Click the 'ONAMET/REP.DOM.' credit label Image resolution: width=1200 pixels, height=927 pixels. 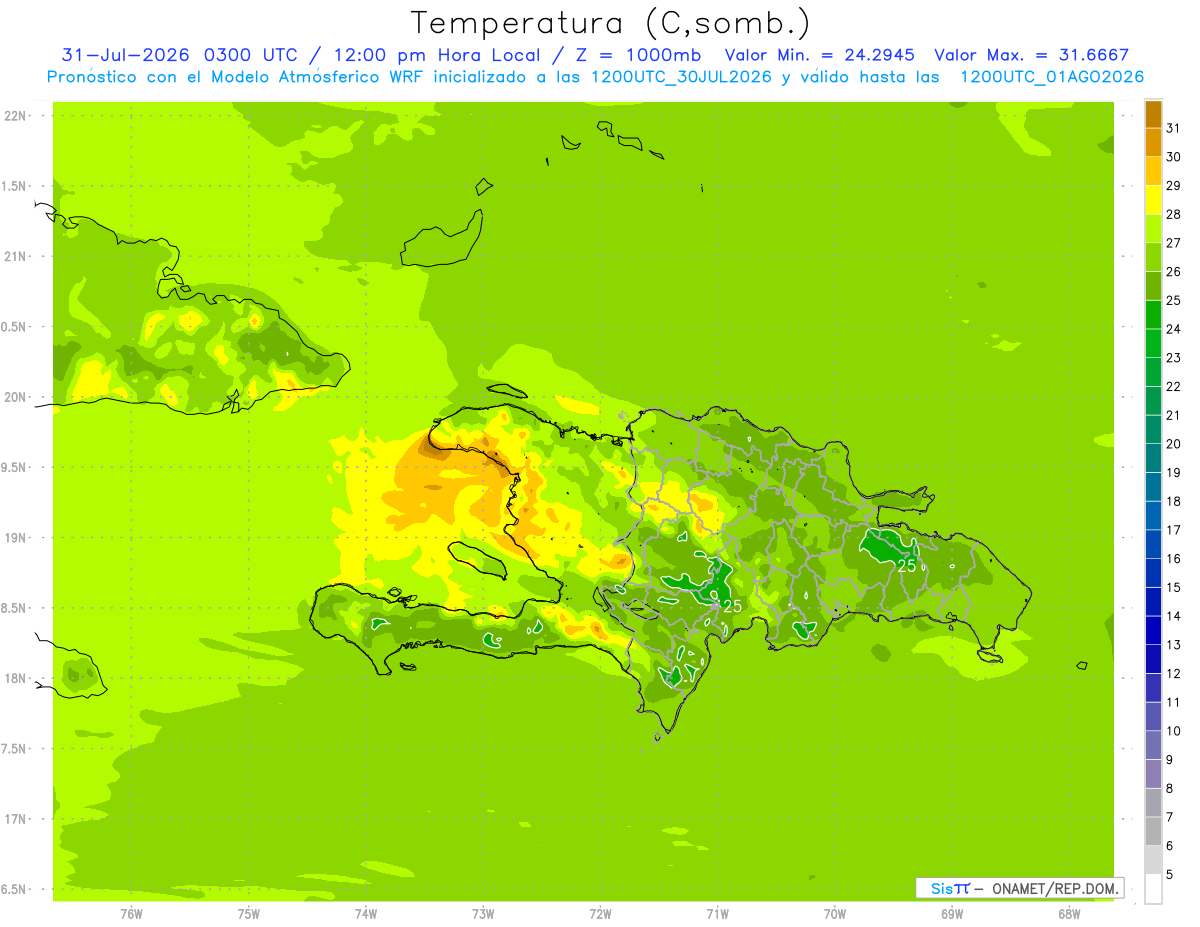click(x=1055, y=888)
